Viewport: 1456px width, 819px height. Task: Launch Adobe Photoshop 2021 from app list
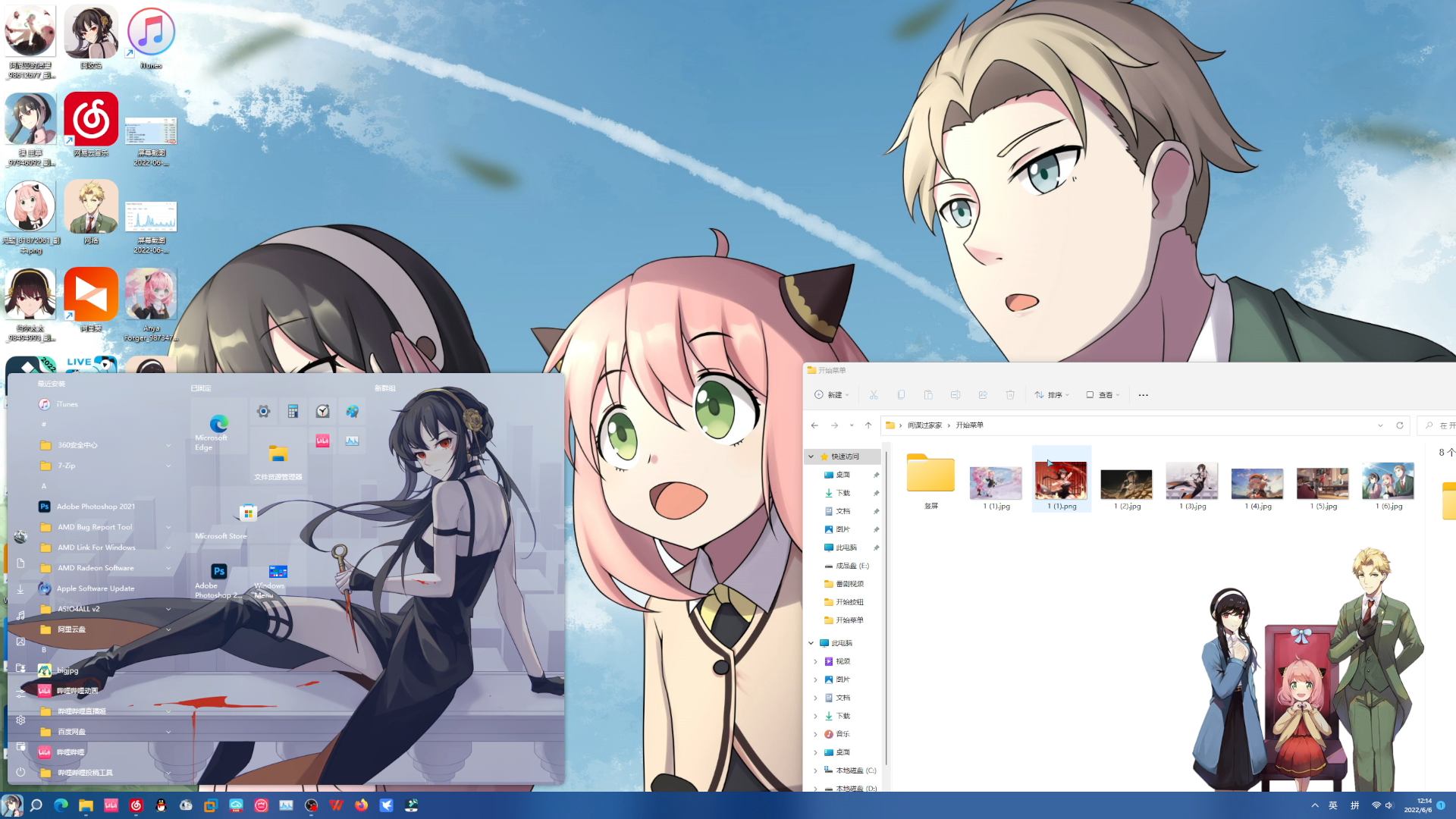pos(95,507)
